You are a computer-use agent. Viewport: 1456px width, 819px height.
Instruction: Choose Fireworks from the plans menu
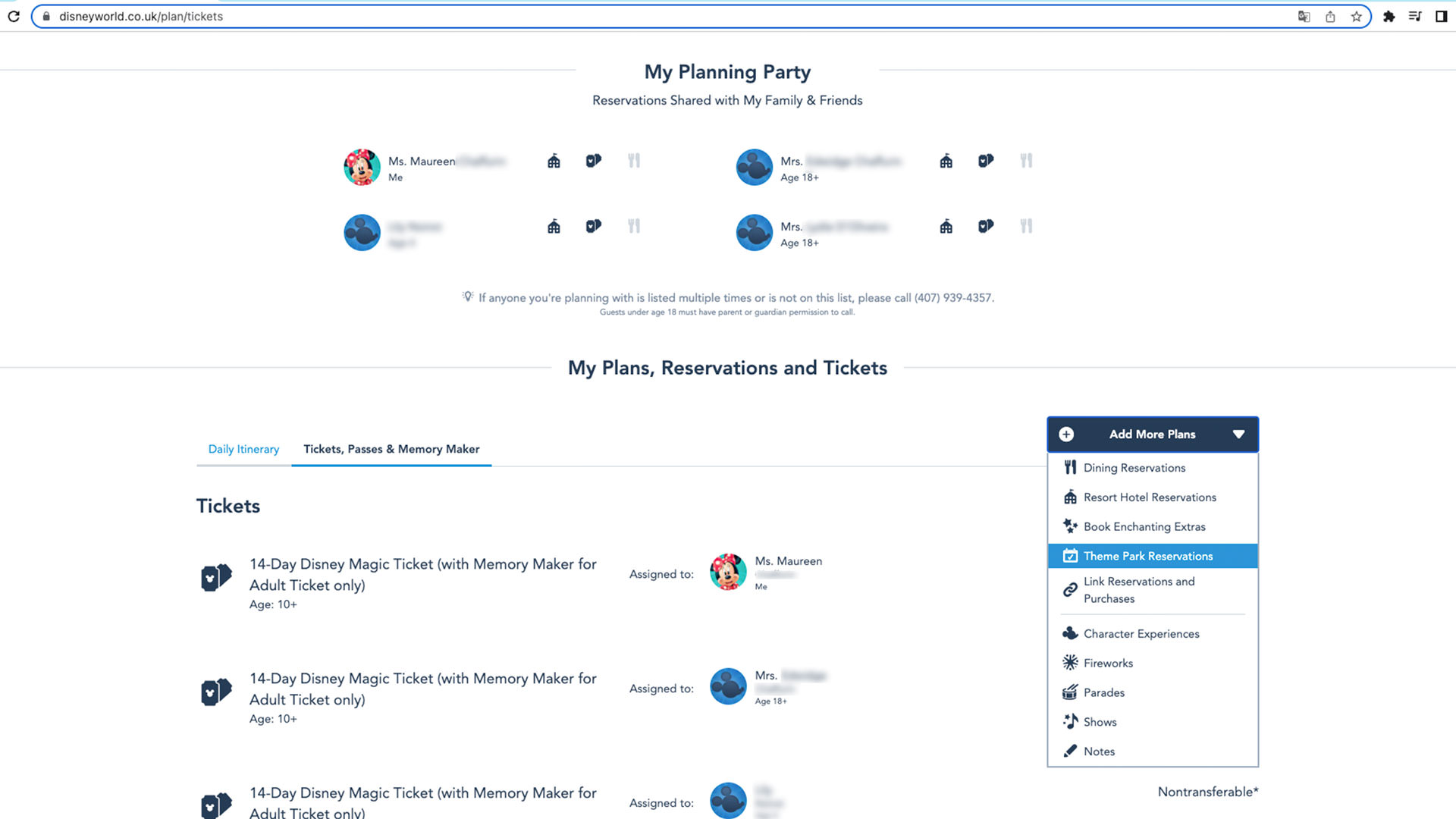1153,664
